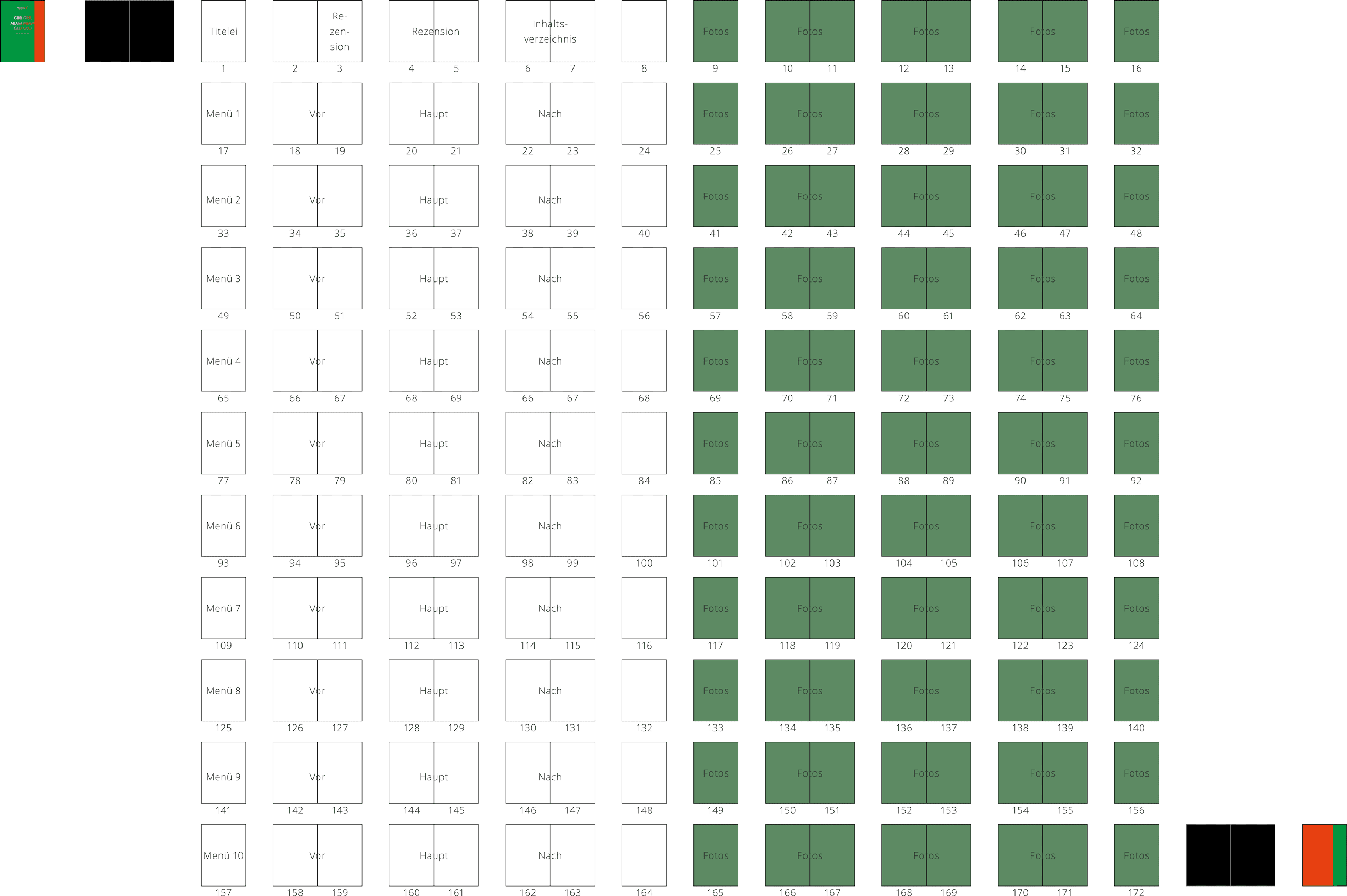
Task: Open the Inhaltsverzeichnis spread pages 6–7
Action: [550, 31]
